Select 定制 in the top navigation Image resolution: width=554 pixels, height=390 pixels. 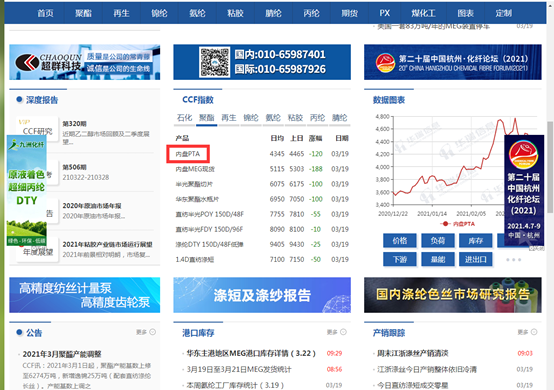click(x=503, y=13)
